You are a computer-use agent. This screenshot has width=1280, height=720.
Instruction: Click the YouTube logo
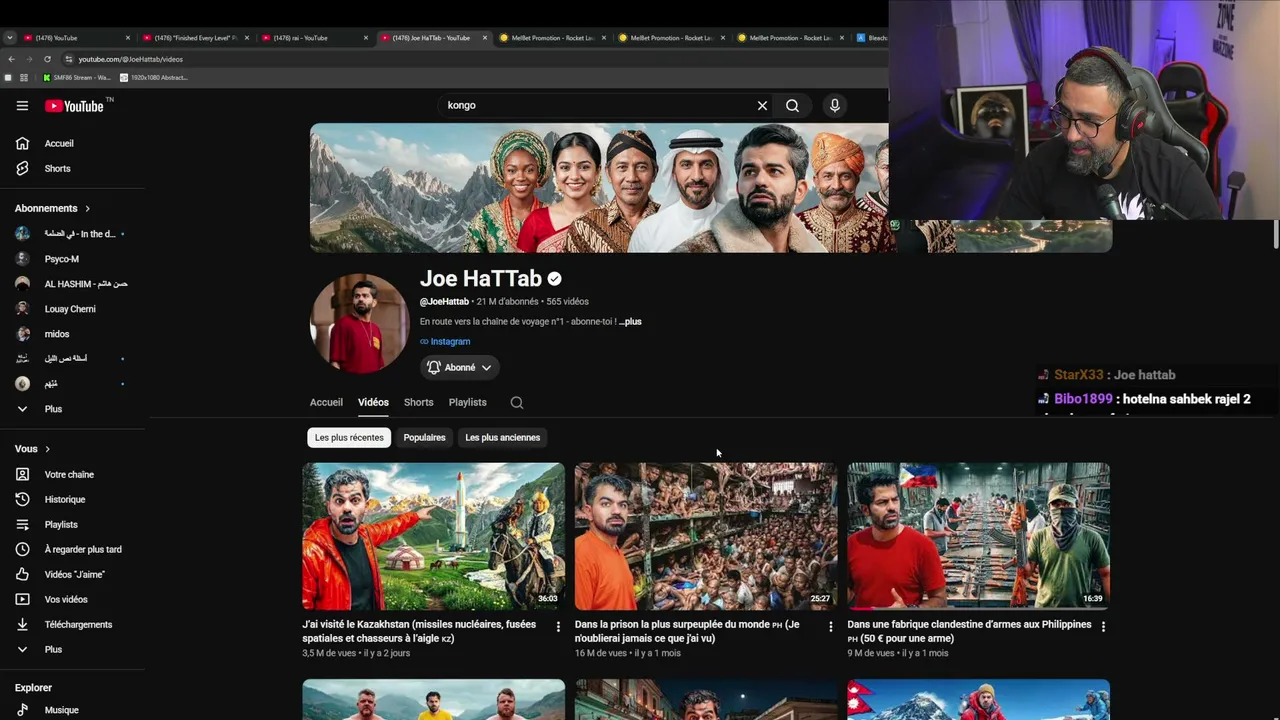pyautogui.click(x=75, y=106)
